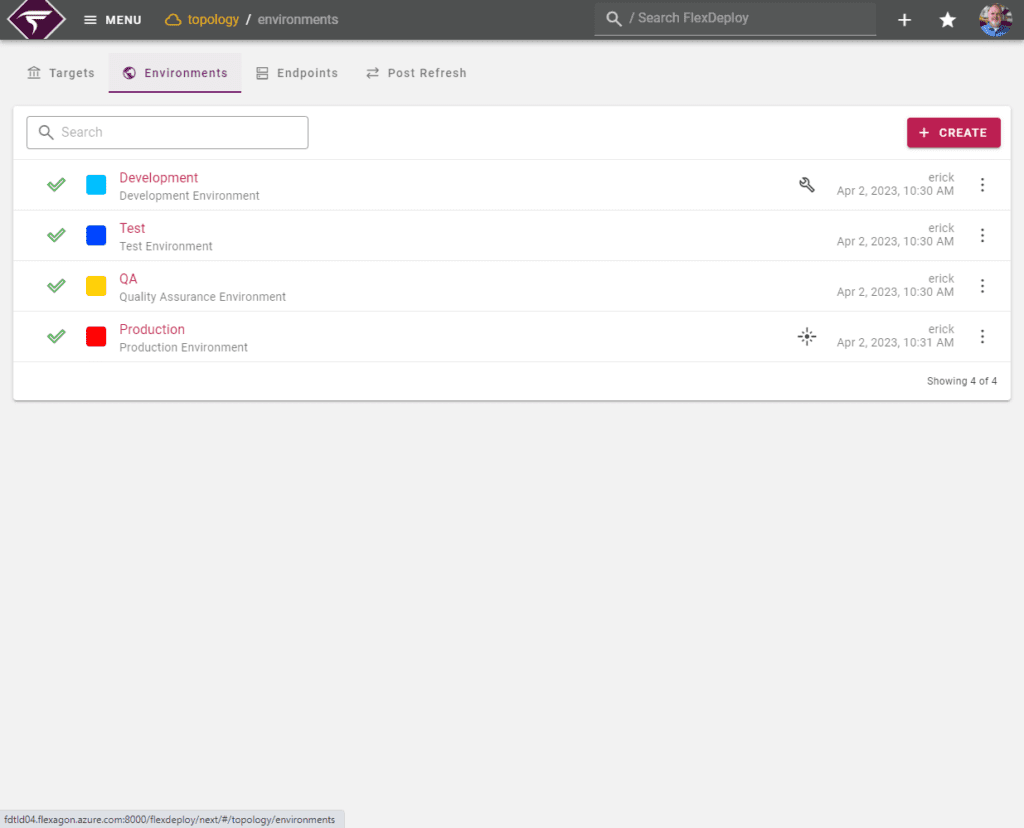Click the search magnifier in the environments search box
Screen dimensions: 1024x828
coord(46,132)
